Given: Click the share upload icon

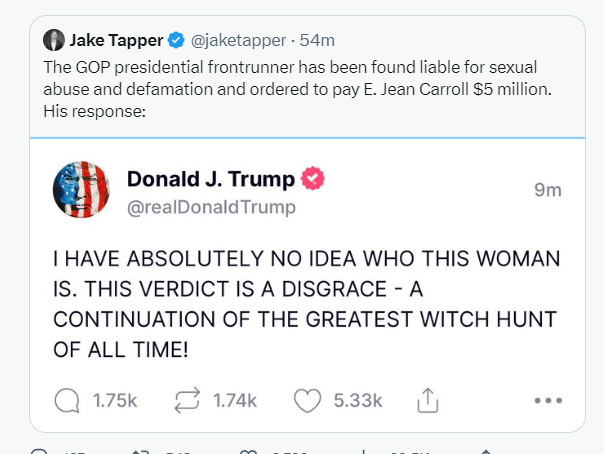Looking at the screenshot, I should point(428,400).
